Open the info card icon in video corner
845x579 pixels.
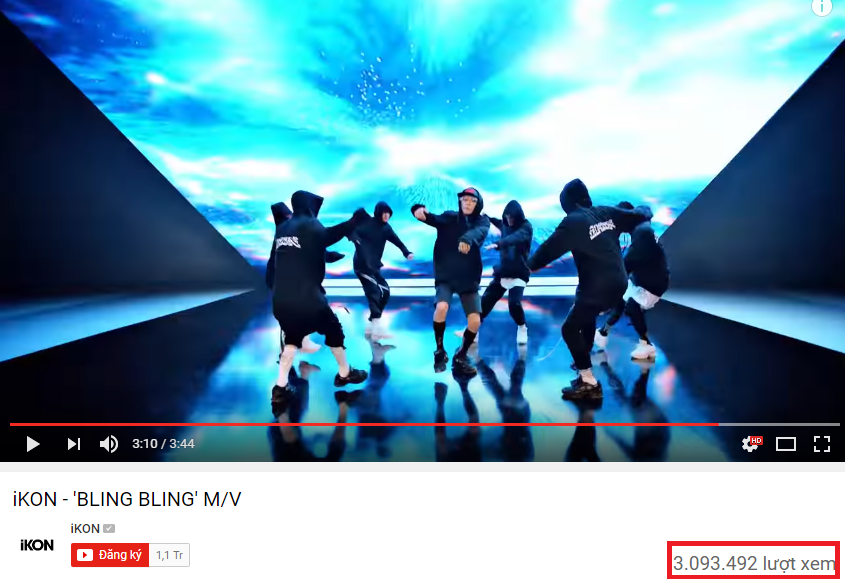(x=822, y=6)
